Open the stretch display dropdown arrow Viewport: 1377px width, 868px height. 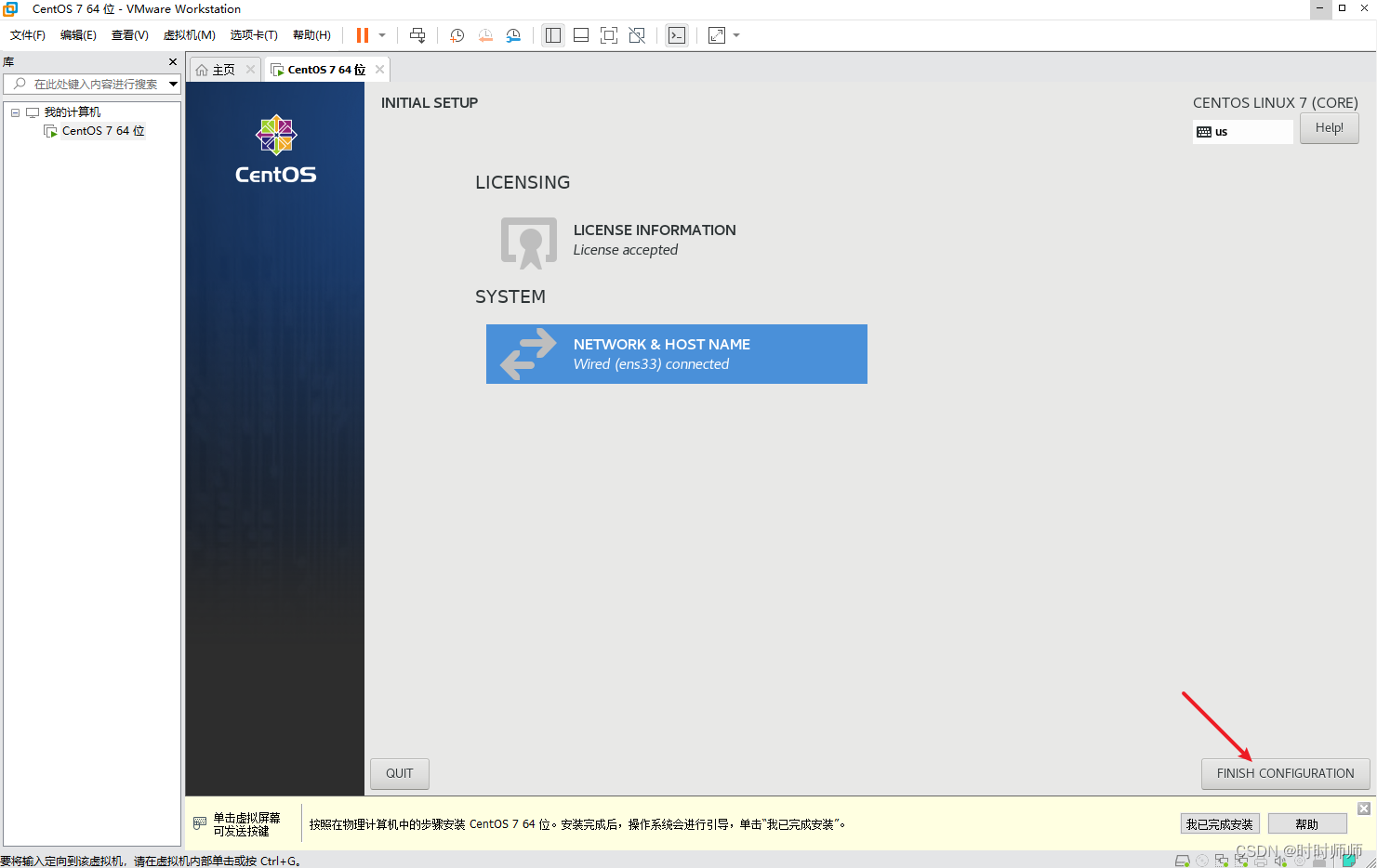pyautogui.click(x=736, y=35)
